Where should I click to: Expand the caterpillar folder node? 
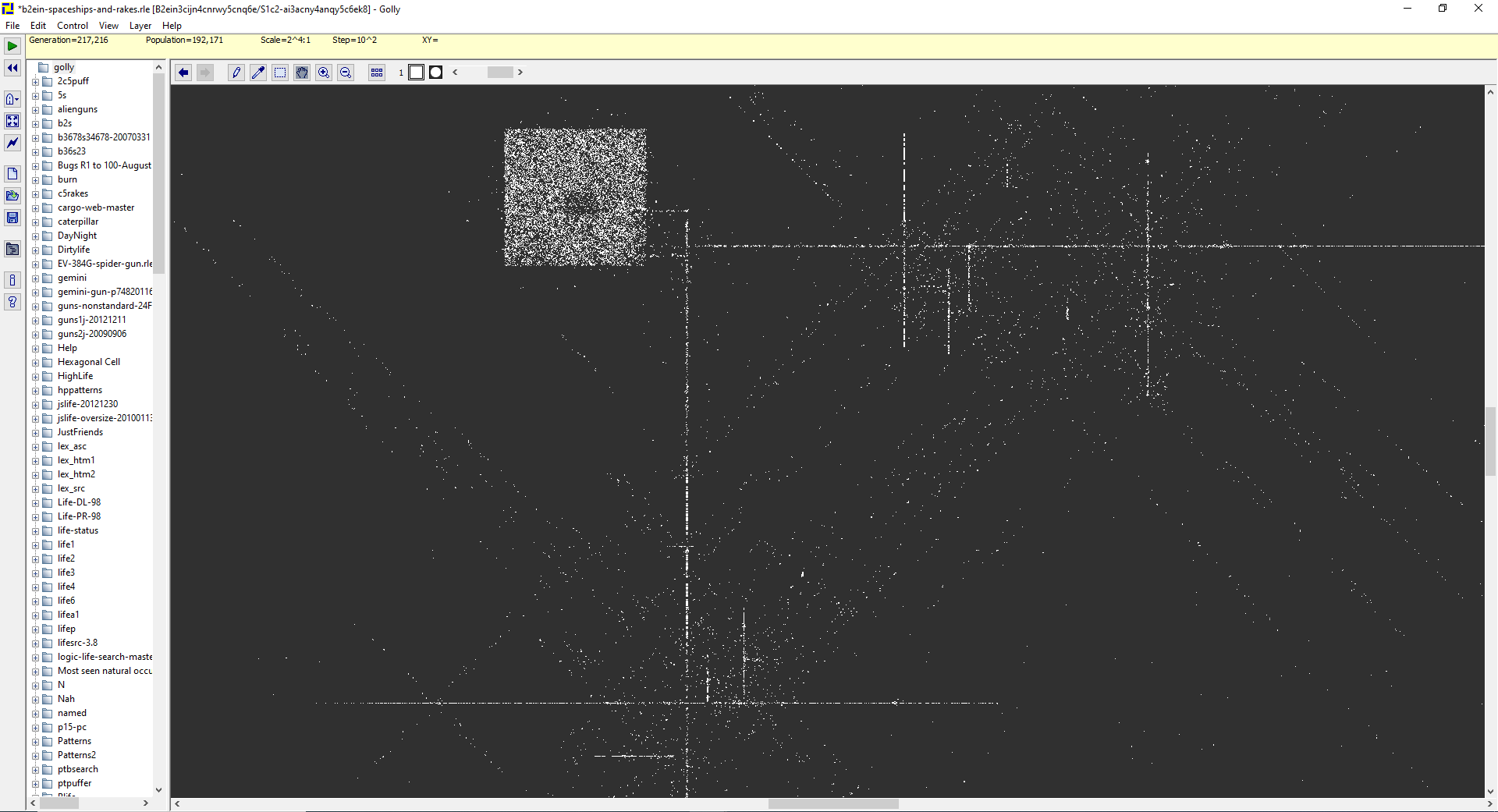(35, 222)
